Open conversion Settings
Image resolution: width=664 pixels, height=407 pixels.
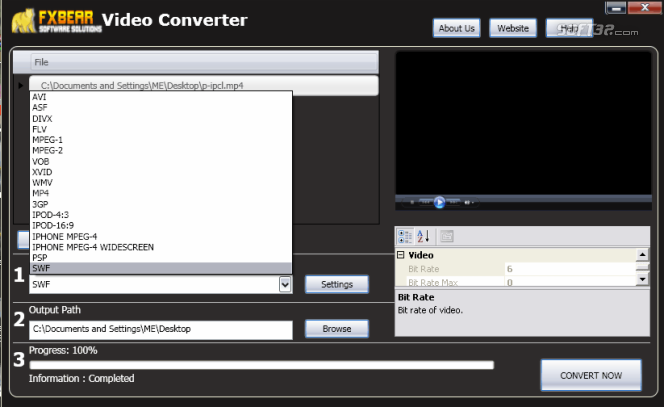tap(337, 284)
